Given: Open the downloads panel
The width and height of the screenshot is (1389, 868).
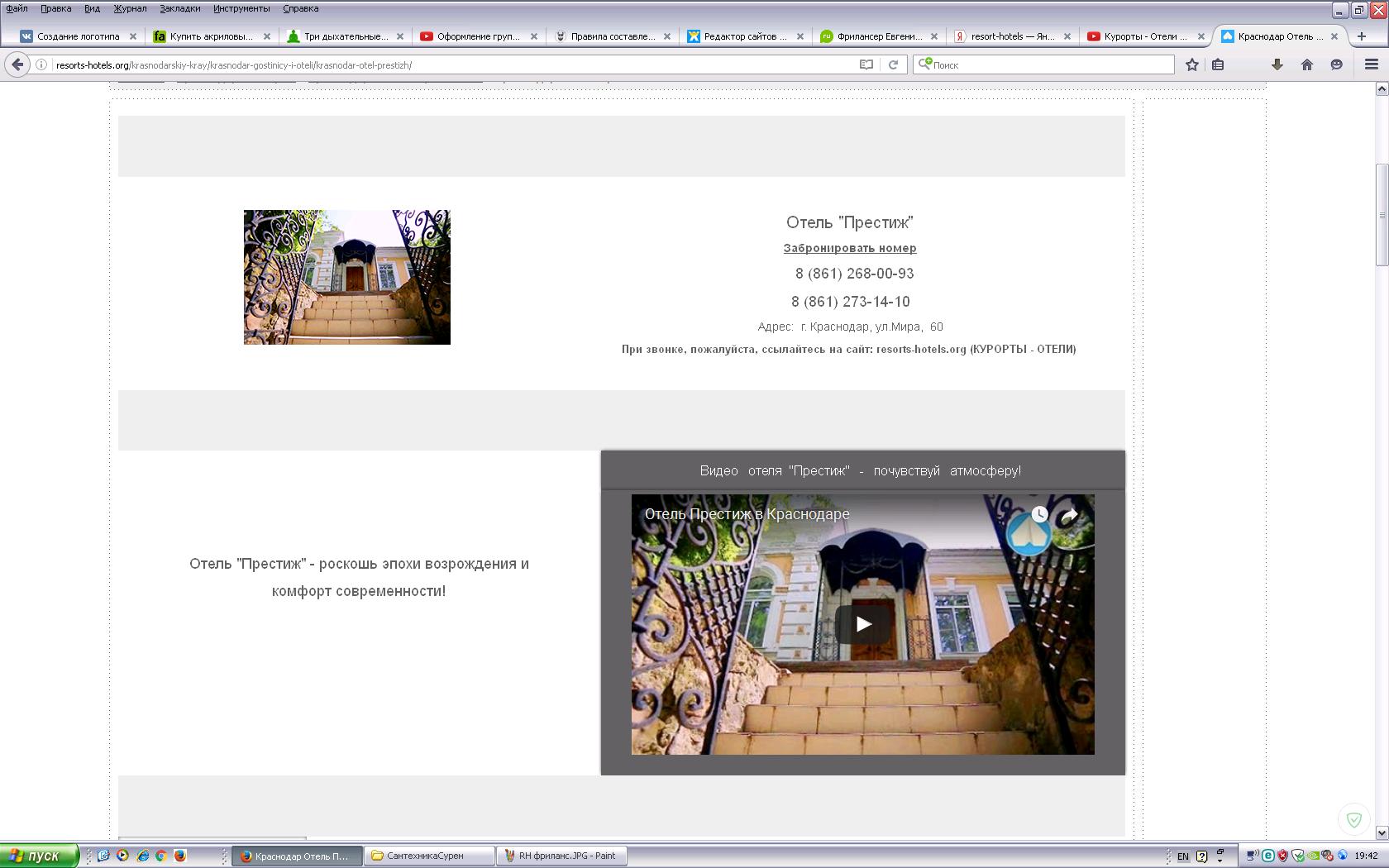Looking at the screenshot, I should pos(1277,64).
